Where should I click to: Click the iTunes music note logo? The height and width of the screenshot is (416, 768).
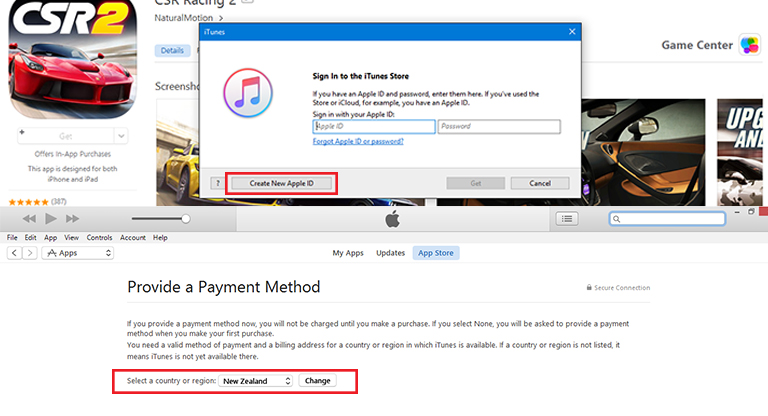click(x=248, y=93)
